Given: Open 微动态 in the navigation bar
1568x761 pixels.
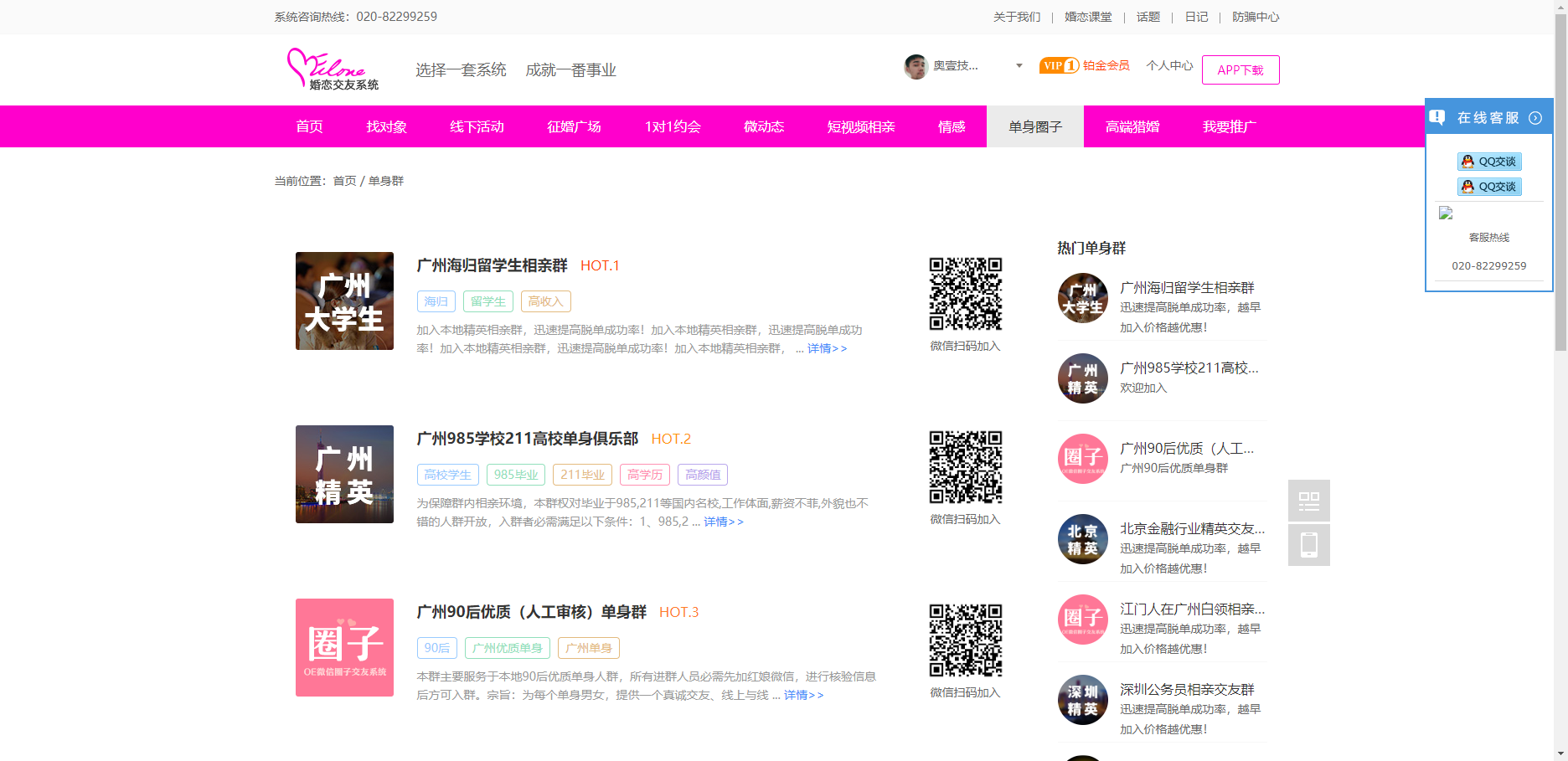Looking at the screenshot, I should [x=764, y=126].
